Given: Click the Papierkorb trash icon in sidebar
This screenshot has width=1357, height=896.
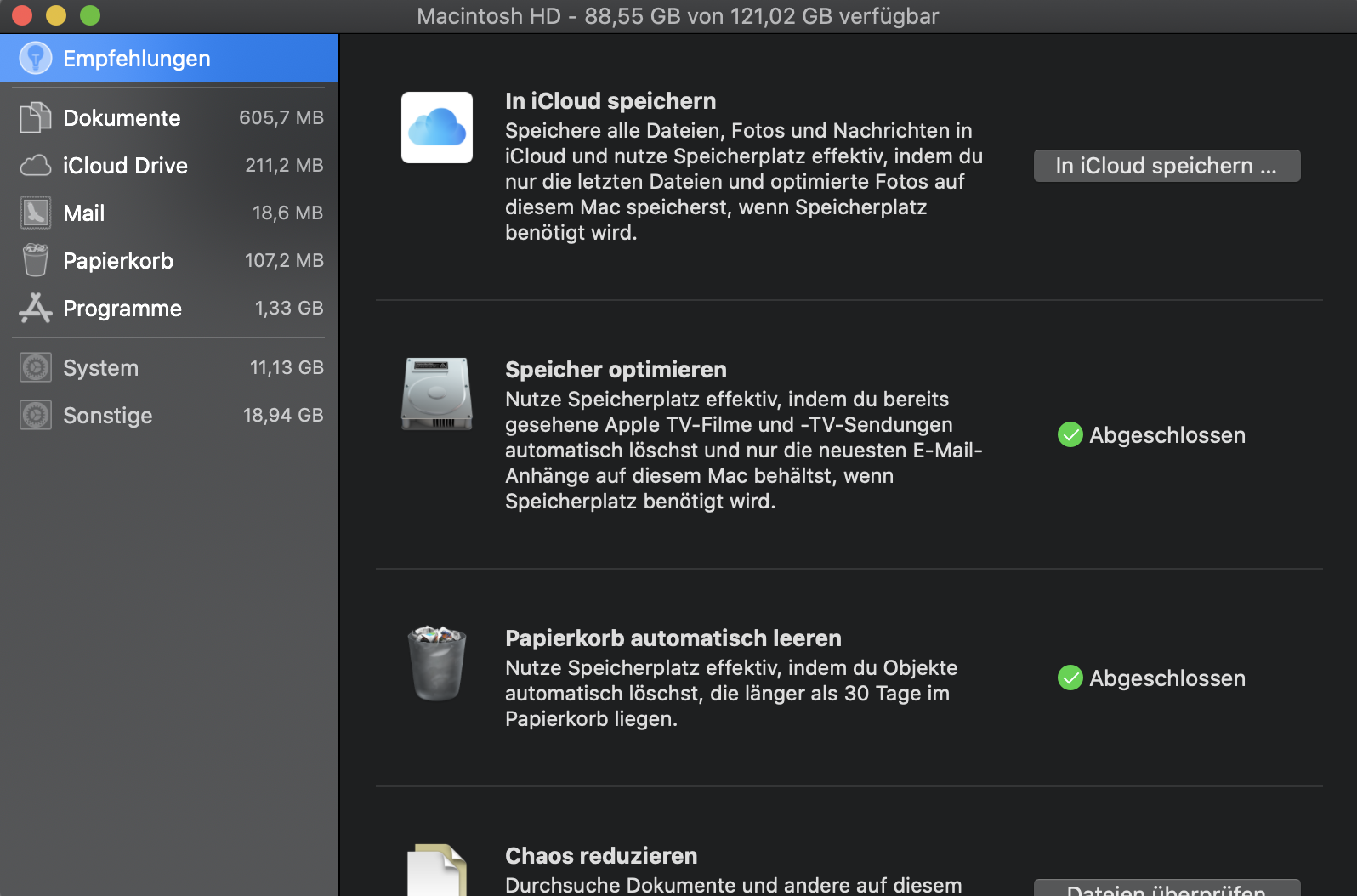Looking at the screenshot, I should pyautogui.click(x=35, y=260).
